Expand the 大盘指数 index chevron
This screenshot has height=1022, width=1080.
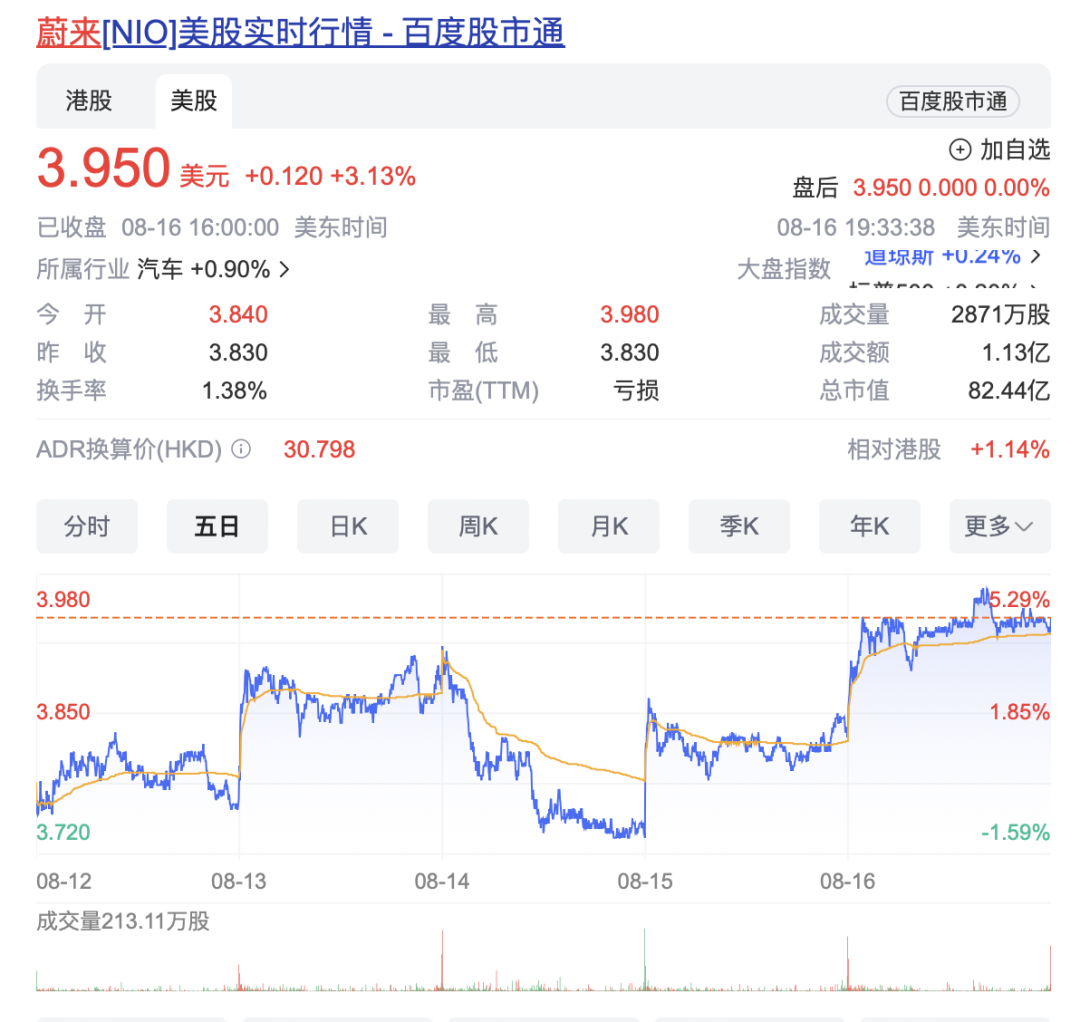click(1035, 256)
